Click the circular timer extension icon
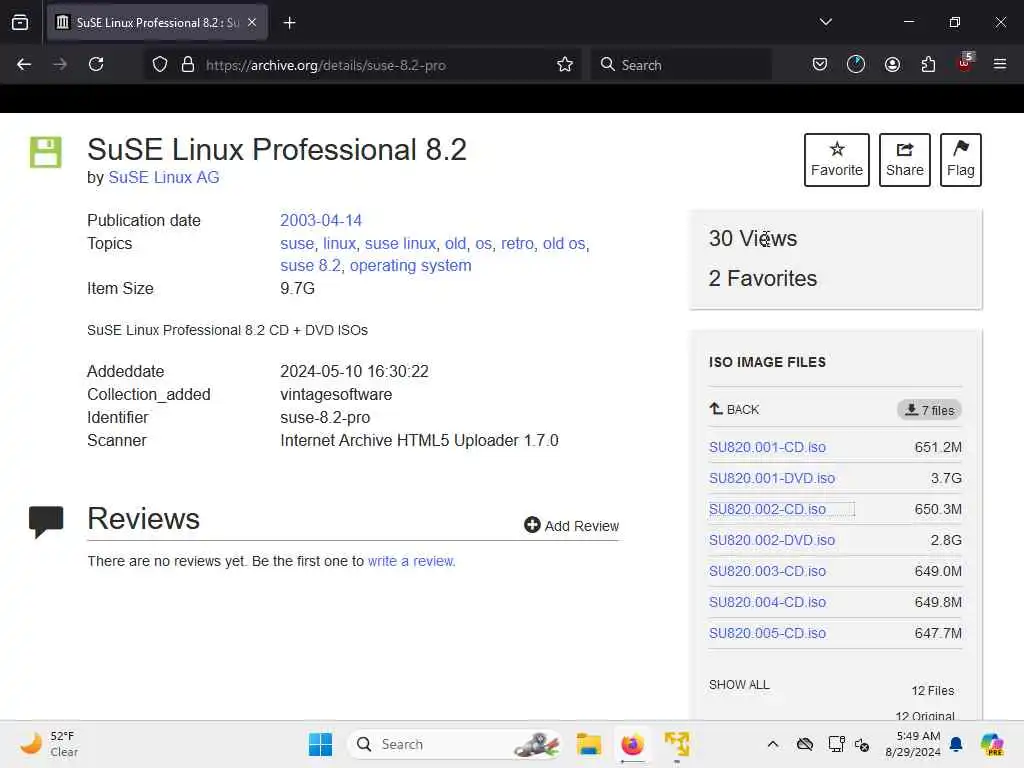 pos(856,64)
